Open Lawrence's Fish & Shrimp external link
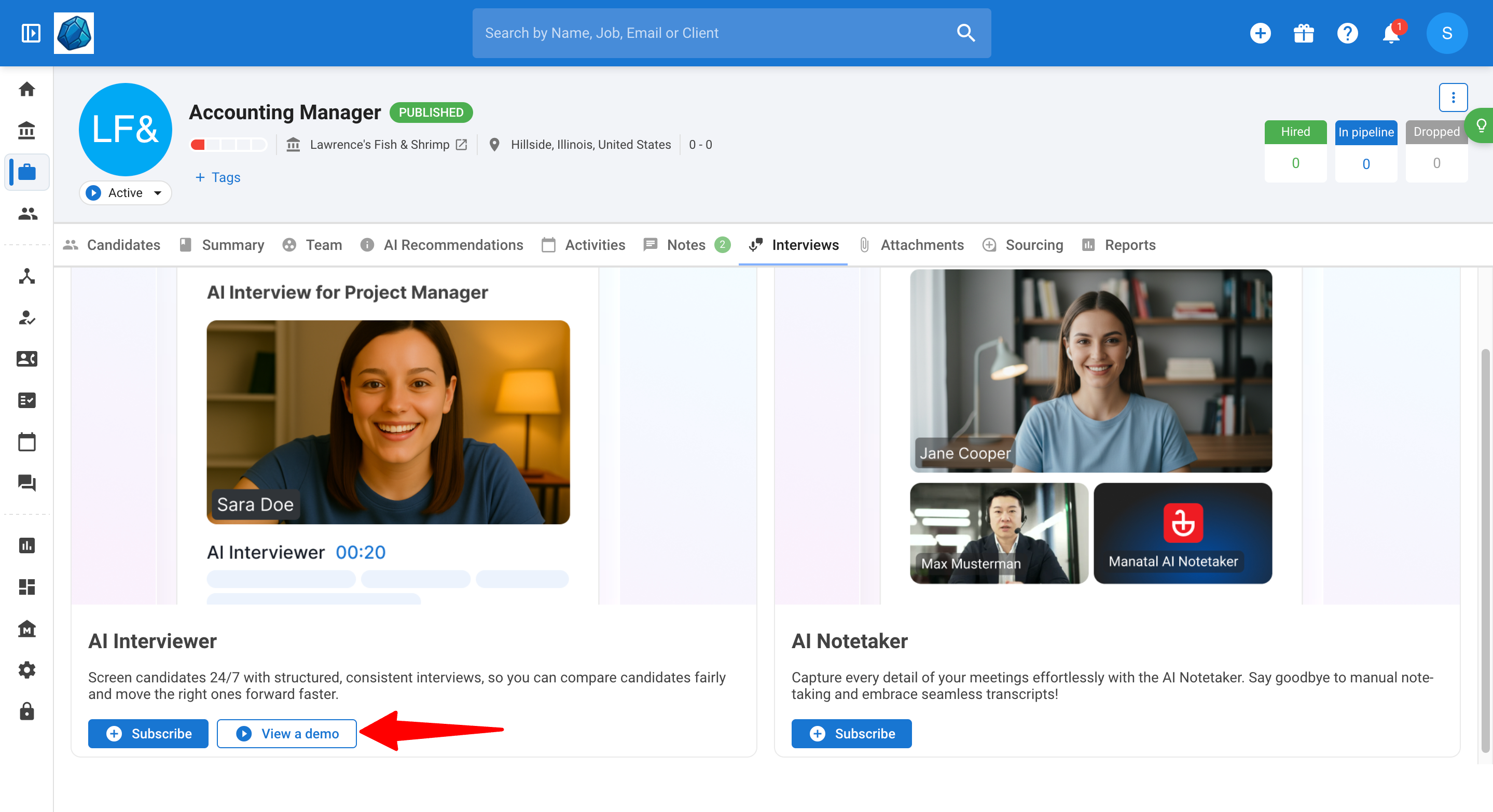The image size is (1493, 812). pos(461,145)
